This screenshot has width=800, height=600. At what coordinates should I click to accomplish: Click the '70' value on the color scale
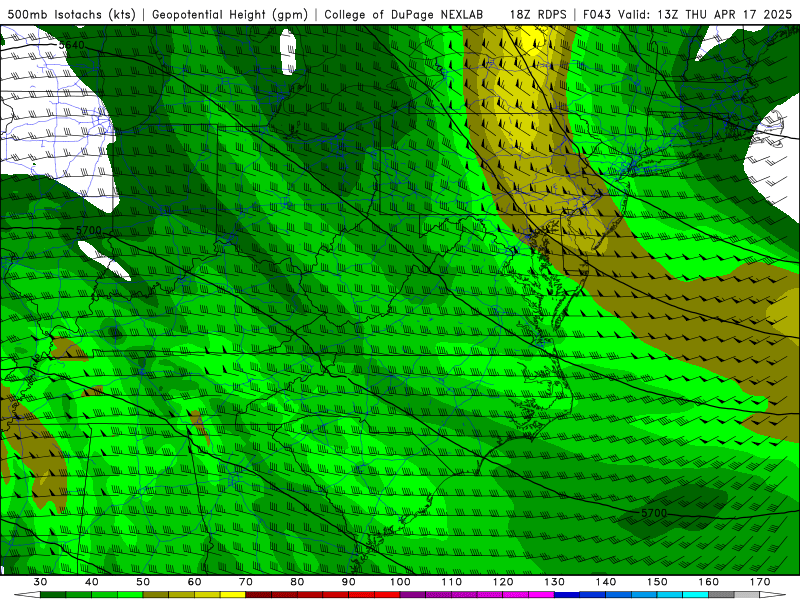(246, 582)
